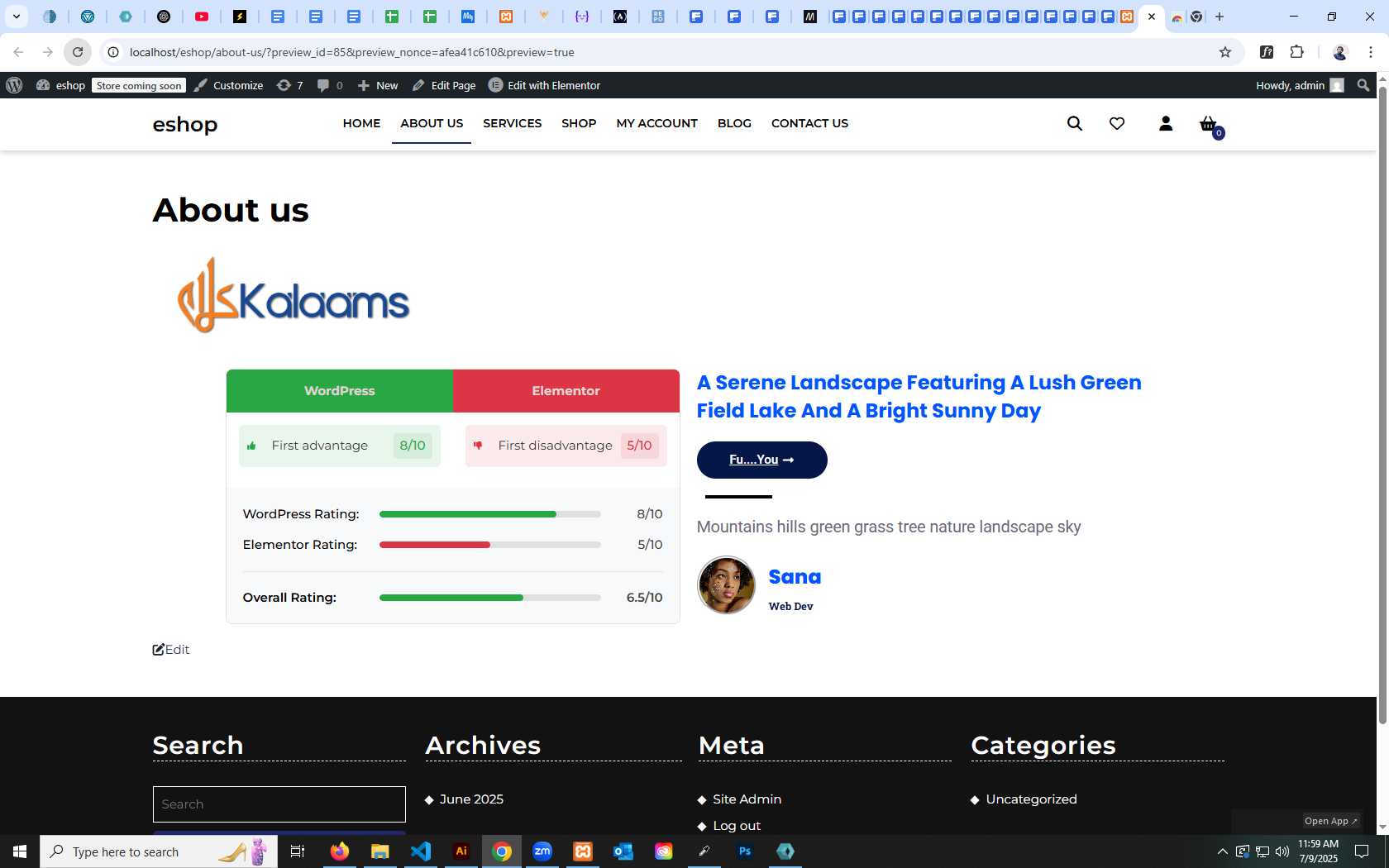Click the Edit link below content

tap(171, 650)
